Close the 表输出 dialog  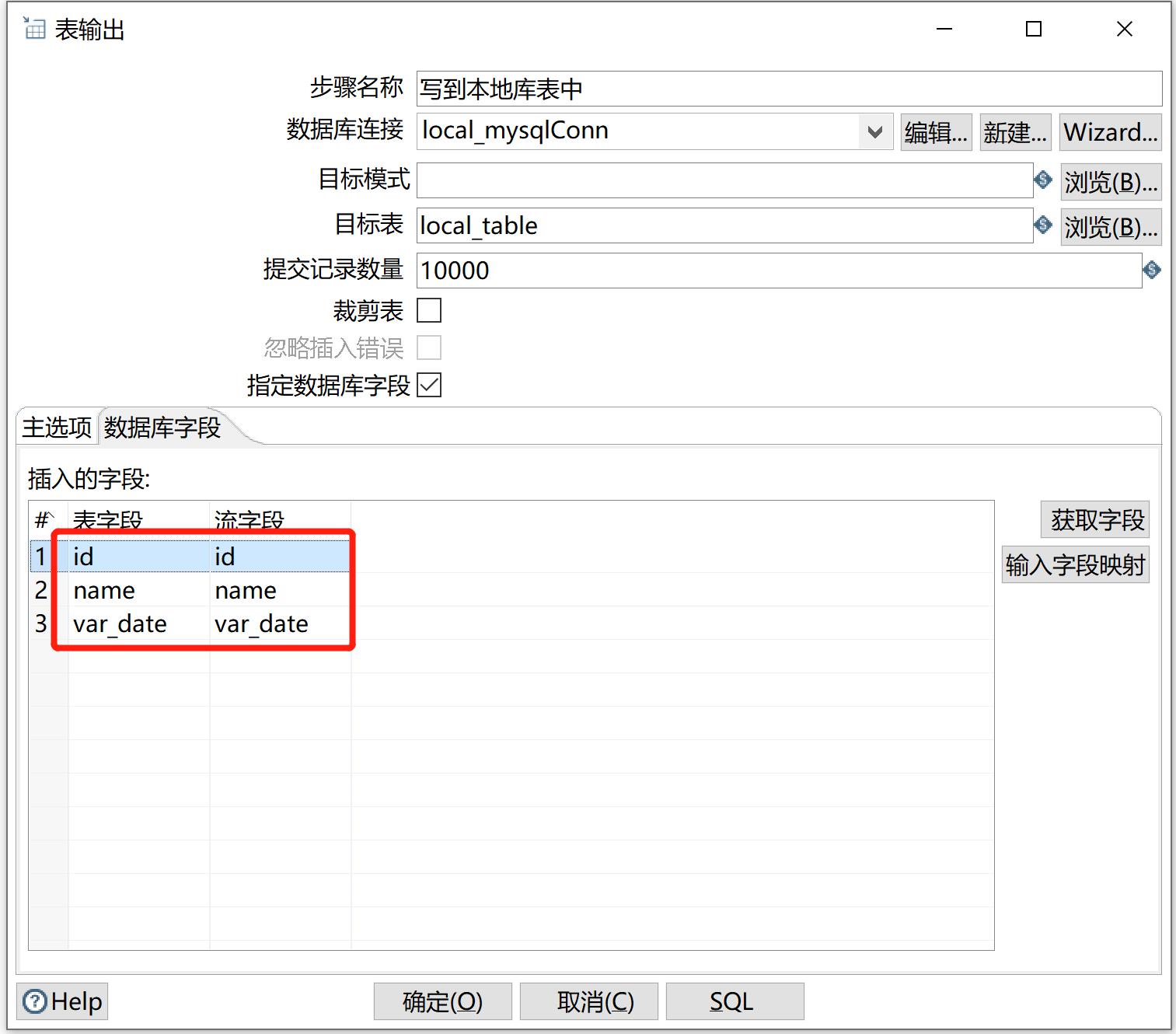click(x=1124, y=29)
